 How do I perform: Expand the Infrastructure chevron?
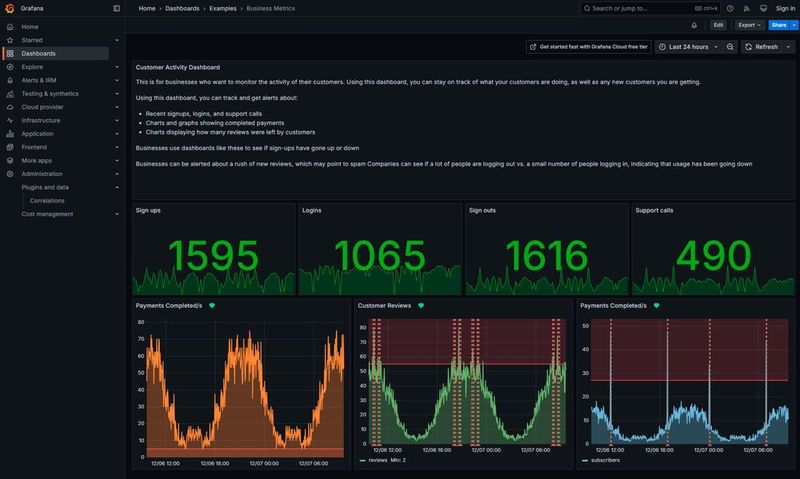tap(117, 120)
